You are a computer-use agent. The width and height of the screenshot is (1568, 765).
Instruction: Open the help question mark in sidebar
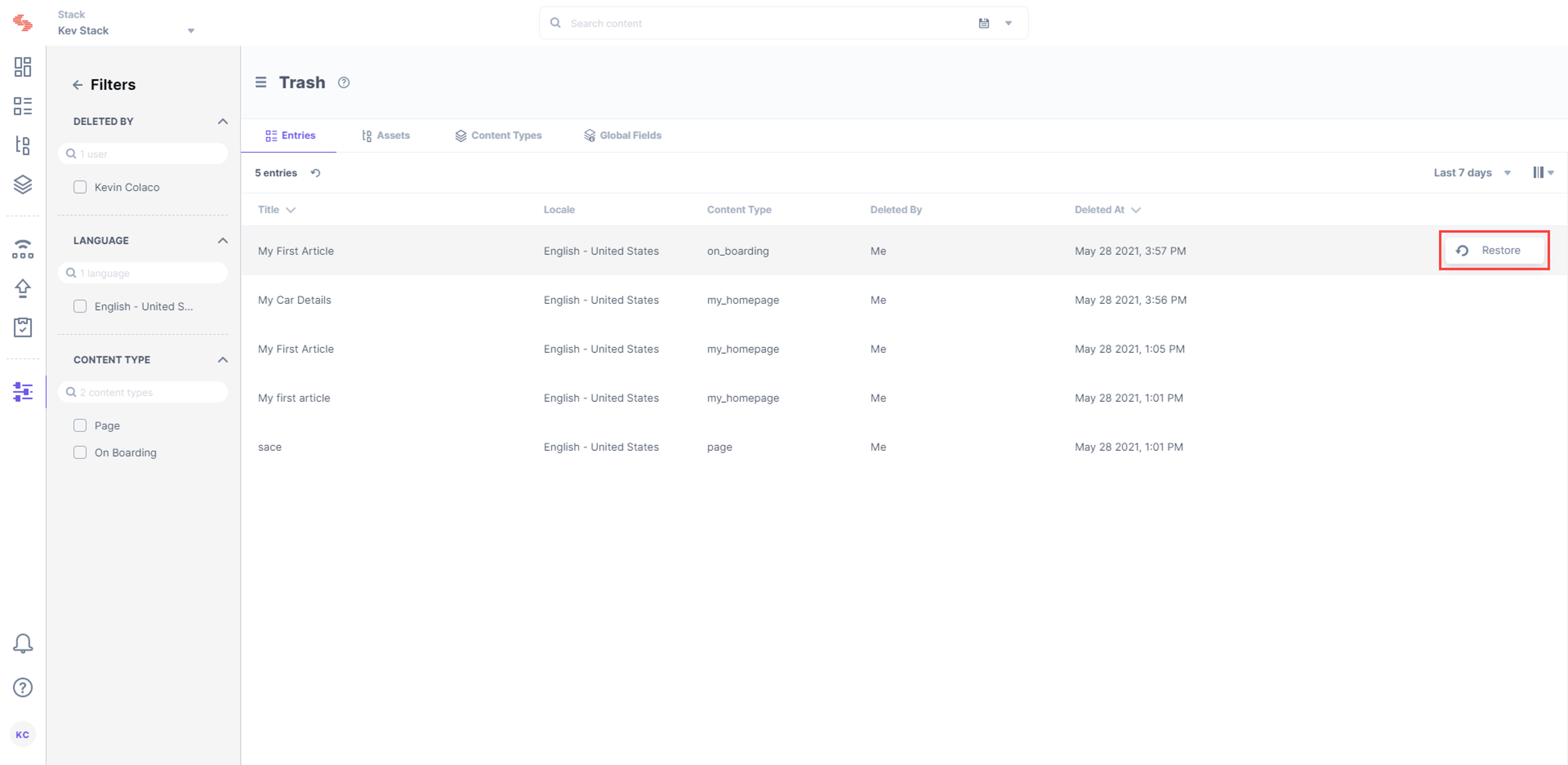tap(22, 687)
